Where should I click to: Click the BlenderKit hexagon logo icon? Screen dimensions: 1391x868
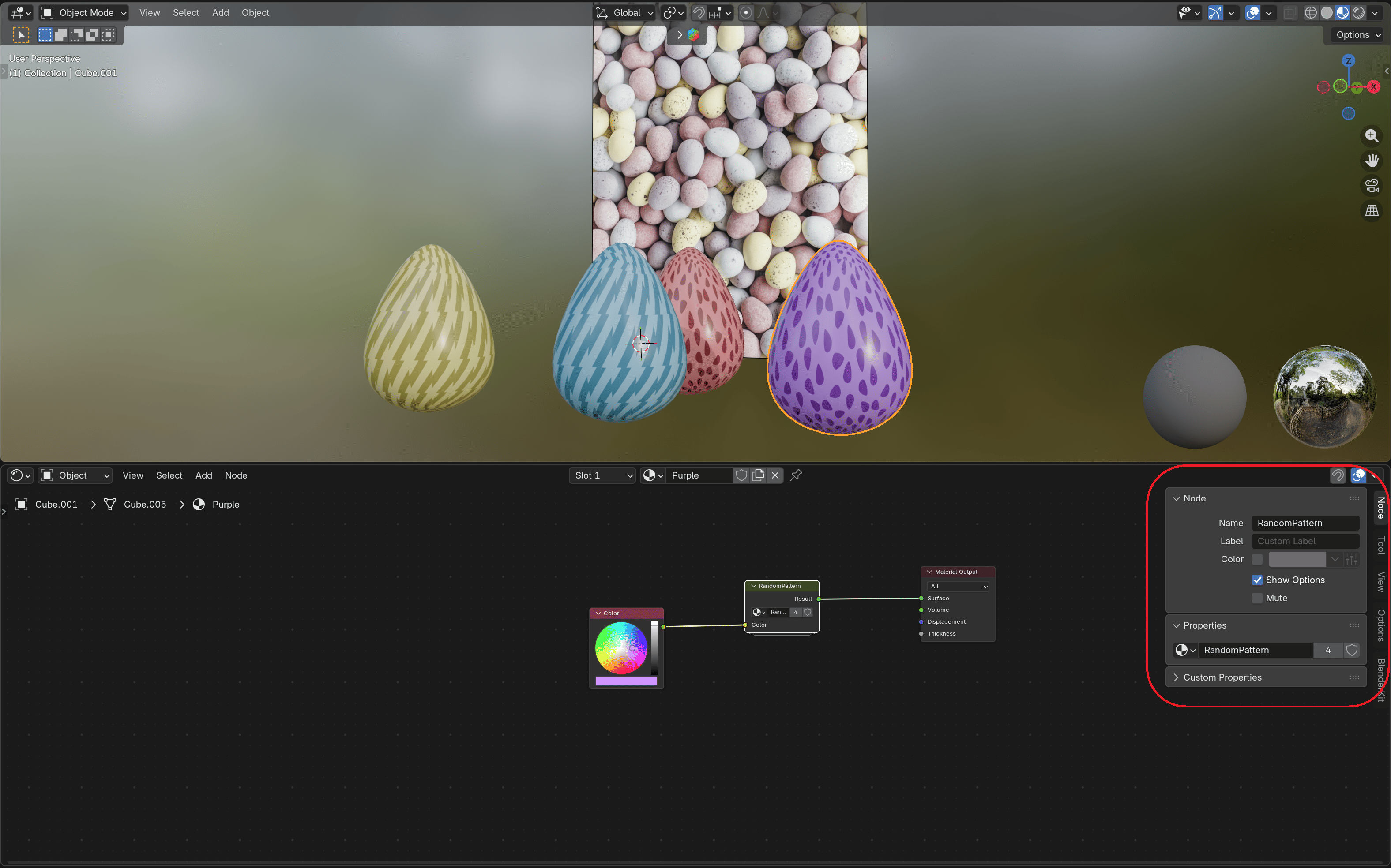coord(693,35)
